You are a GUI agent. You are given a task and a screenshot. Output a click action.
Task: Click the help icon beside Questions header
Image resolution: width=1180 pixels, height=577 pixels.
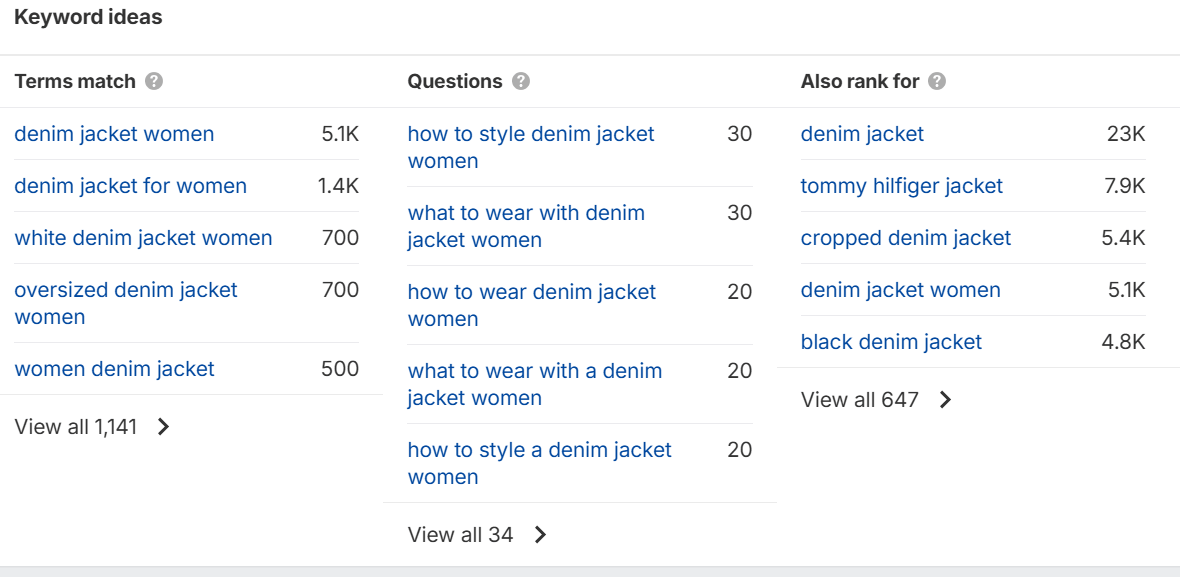point(520,81)
